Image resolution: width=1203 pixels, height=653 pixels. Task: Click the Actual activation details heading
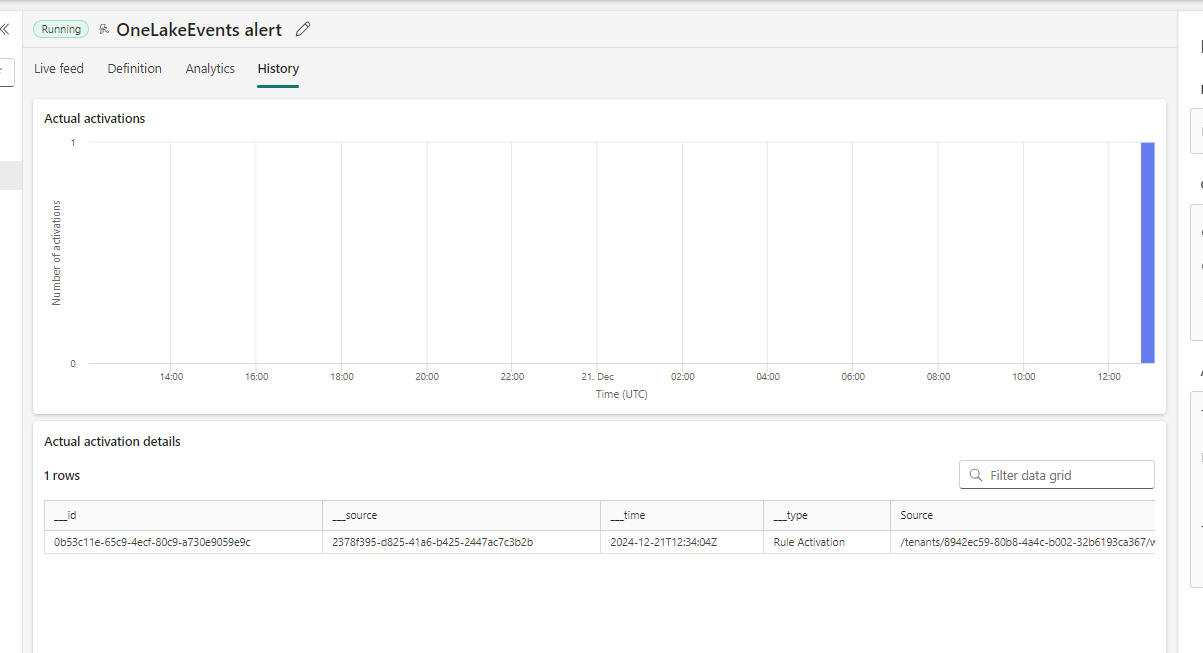click(x=112, y=441)
